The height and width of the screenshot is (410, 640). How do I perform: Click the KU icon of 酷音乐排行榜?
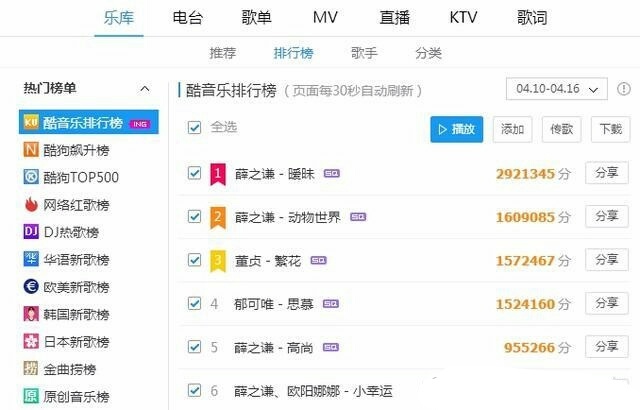(31, 122)
